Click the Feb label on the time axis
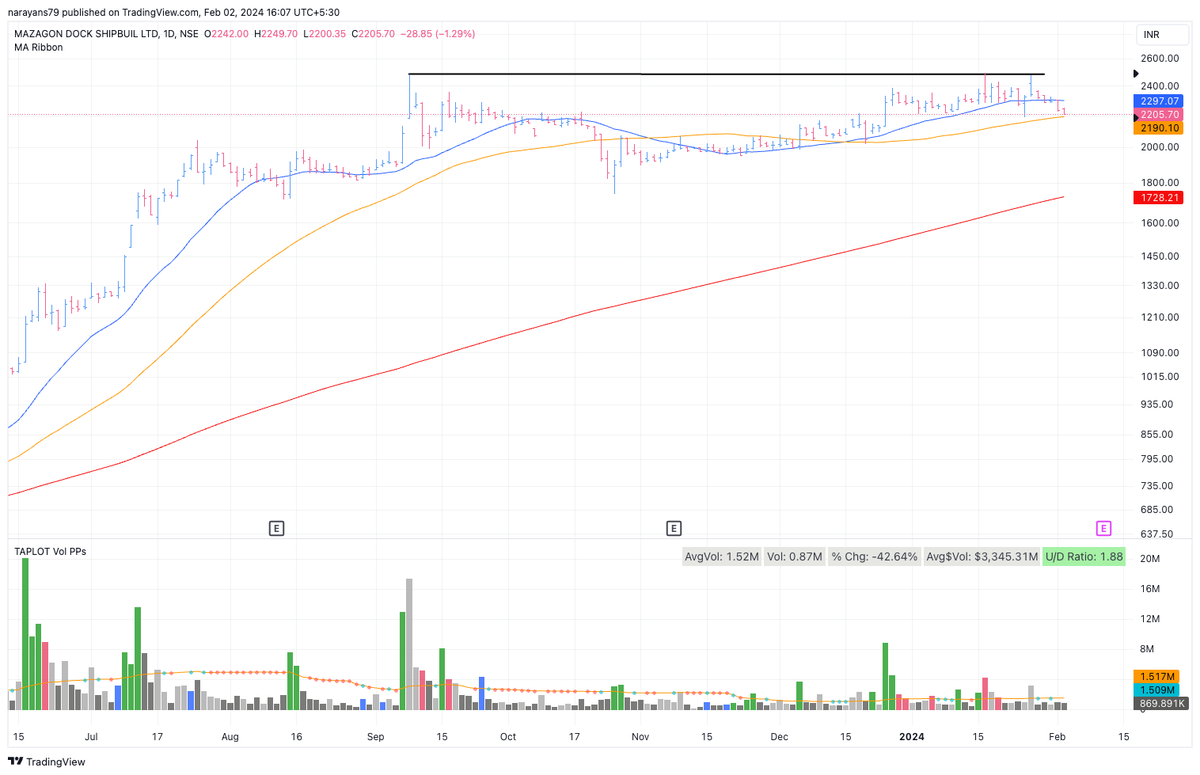The image size is (1200, 775). tap(1057, 737)
